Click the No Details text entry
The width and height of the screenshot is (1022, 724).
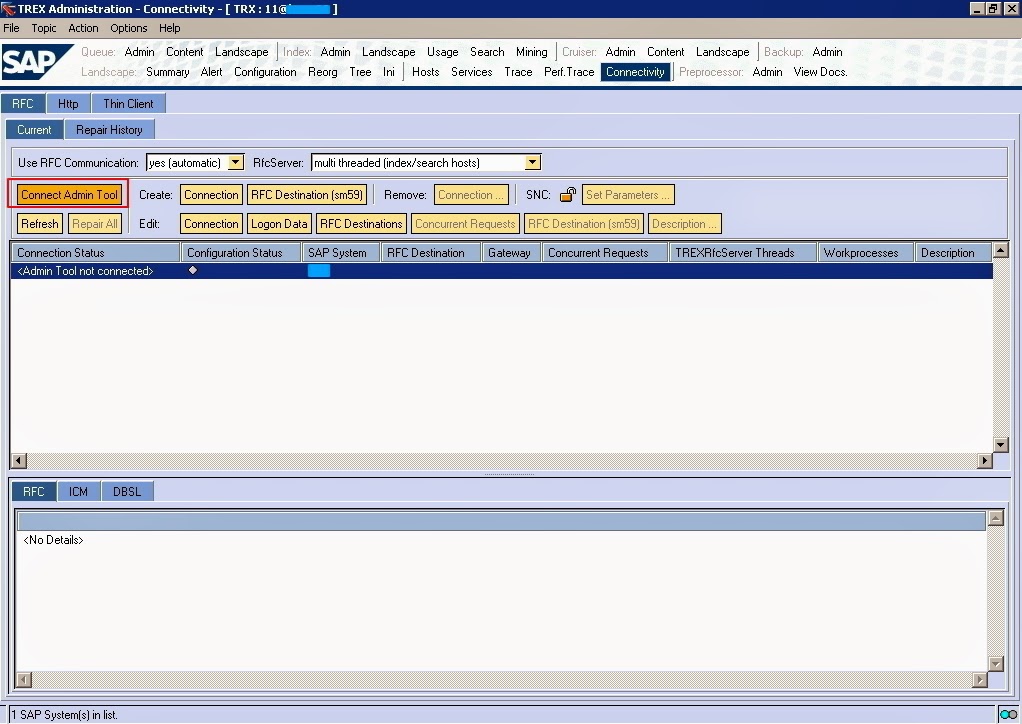pyautogui.click(x=53, y=540)
